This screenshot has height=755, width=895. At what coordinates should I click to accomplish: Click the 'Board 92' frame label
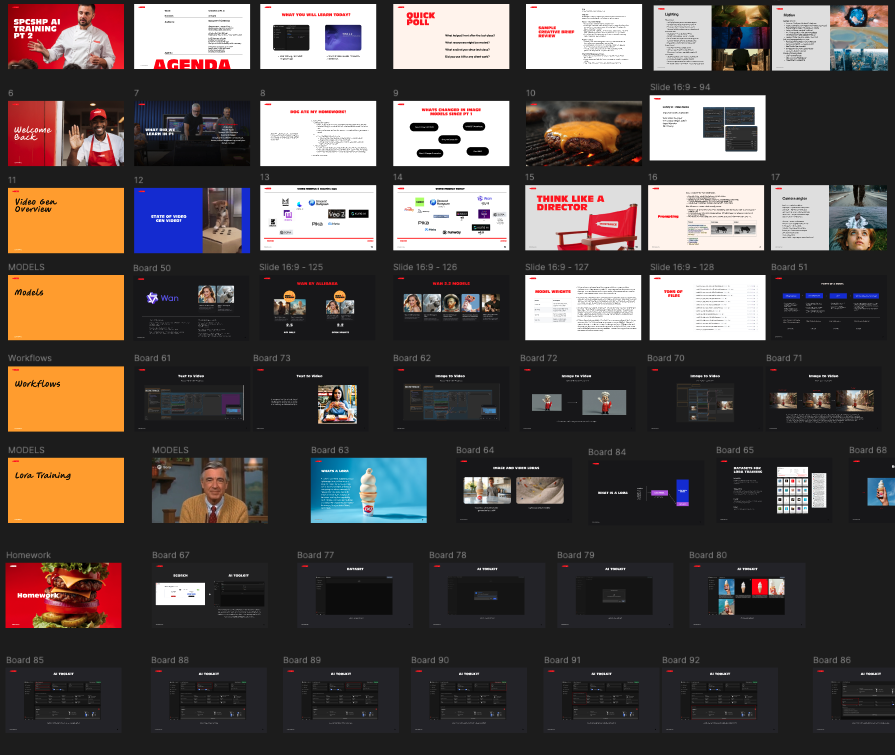[681, 660]
